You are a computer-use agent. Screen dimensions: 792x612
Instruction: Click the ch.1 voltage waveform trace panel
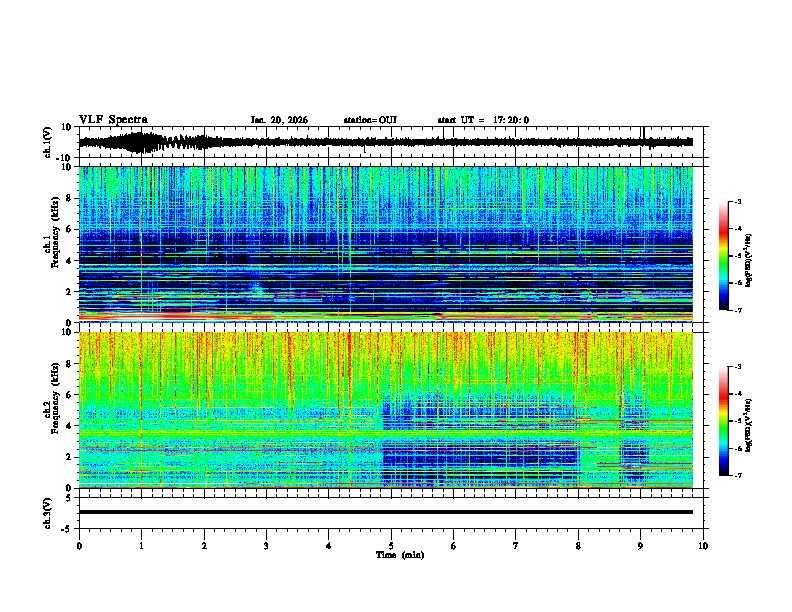pos(391,142)
